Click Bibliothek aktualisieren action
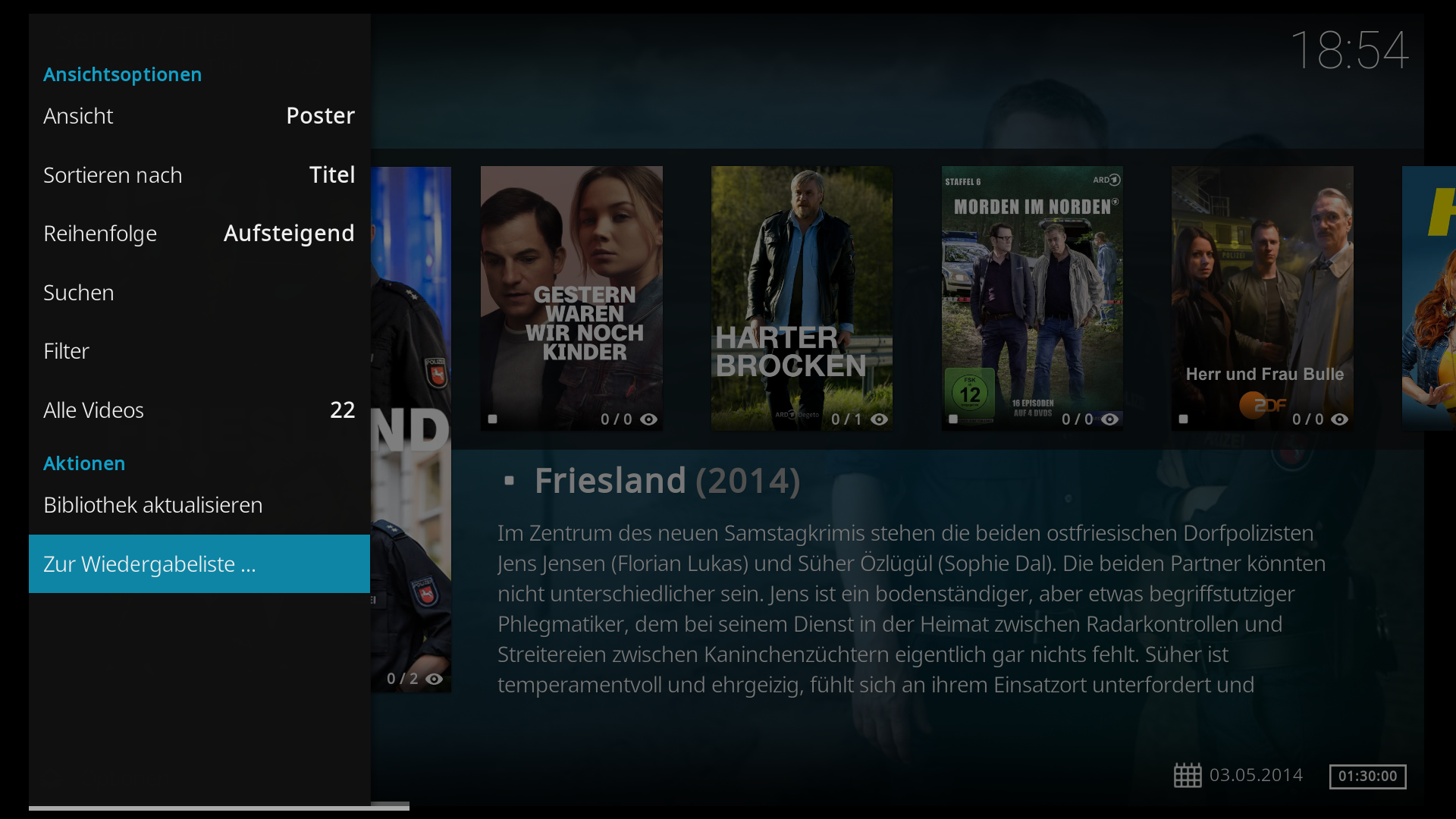The image size is (1456, 819). point(199,505)
